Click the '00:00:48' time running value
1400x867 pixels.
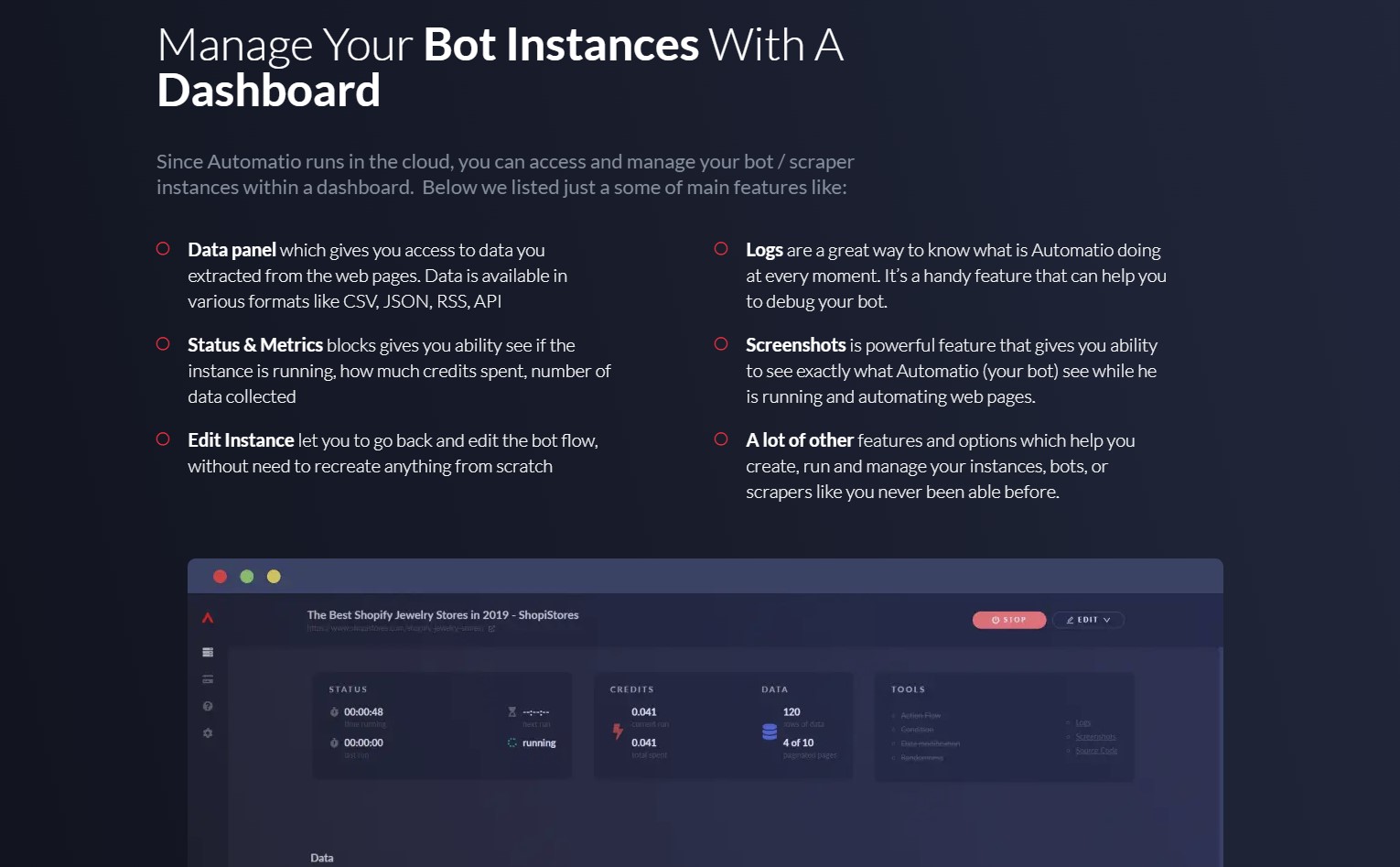pos(363,711)
